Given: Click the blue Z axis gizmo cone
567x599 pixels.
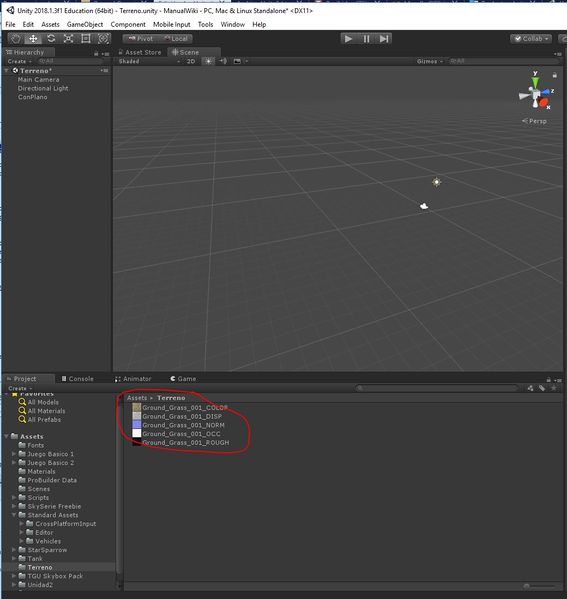Looking at the screenshot, I should tap(546, 92).
